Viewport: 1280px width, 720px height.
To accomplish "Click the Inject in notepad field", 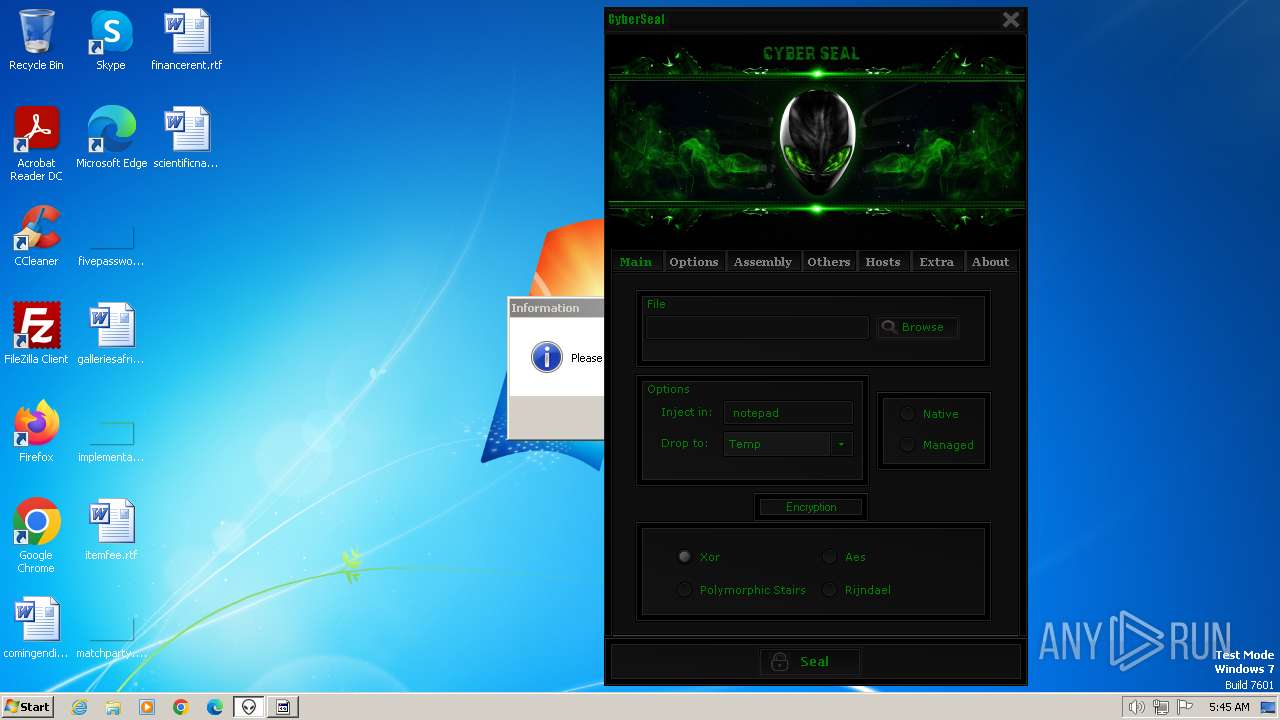I will click(788, 413).
